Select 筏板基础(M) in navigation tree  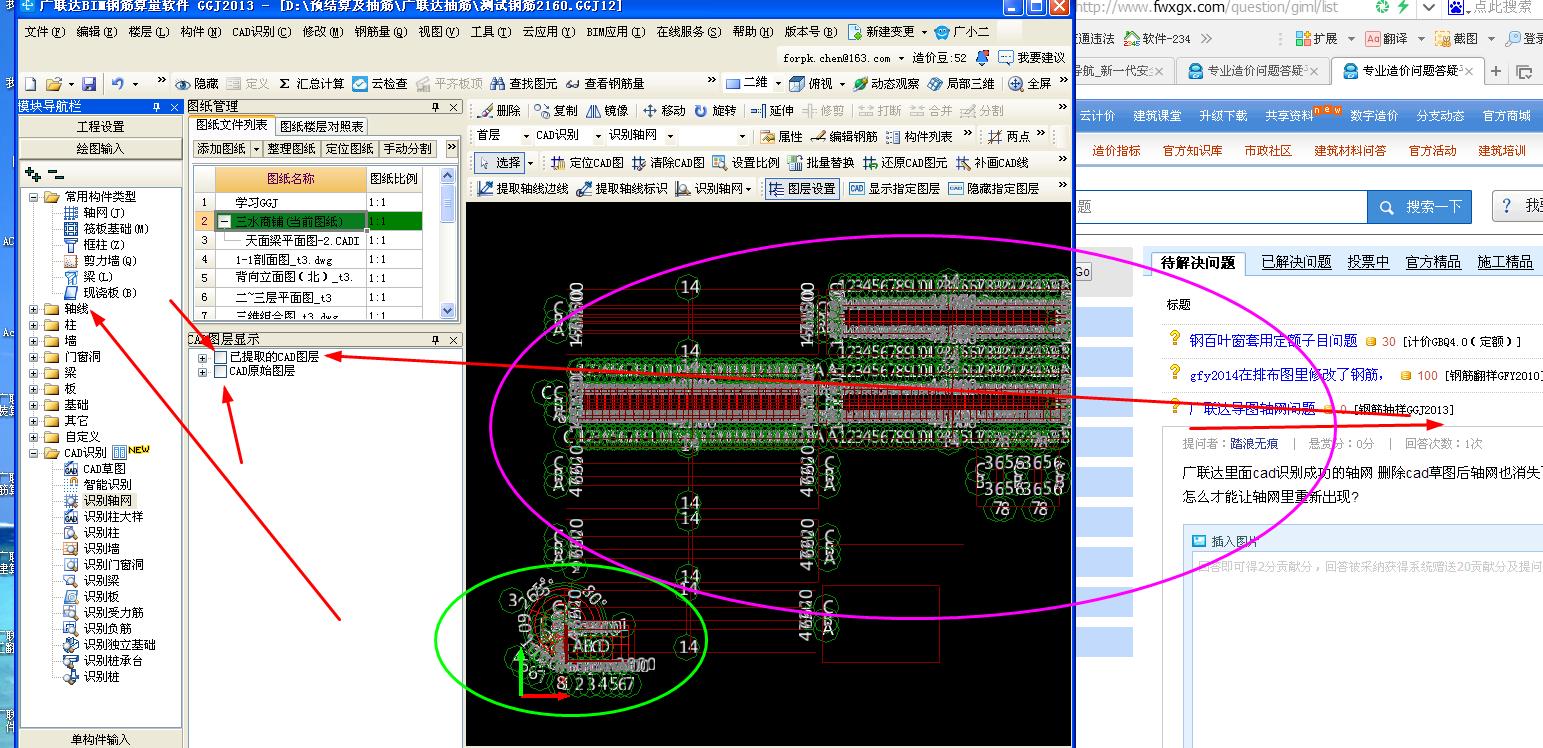(x=115, y=229)
